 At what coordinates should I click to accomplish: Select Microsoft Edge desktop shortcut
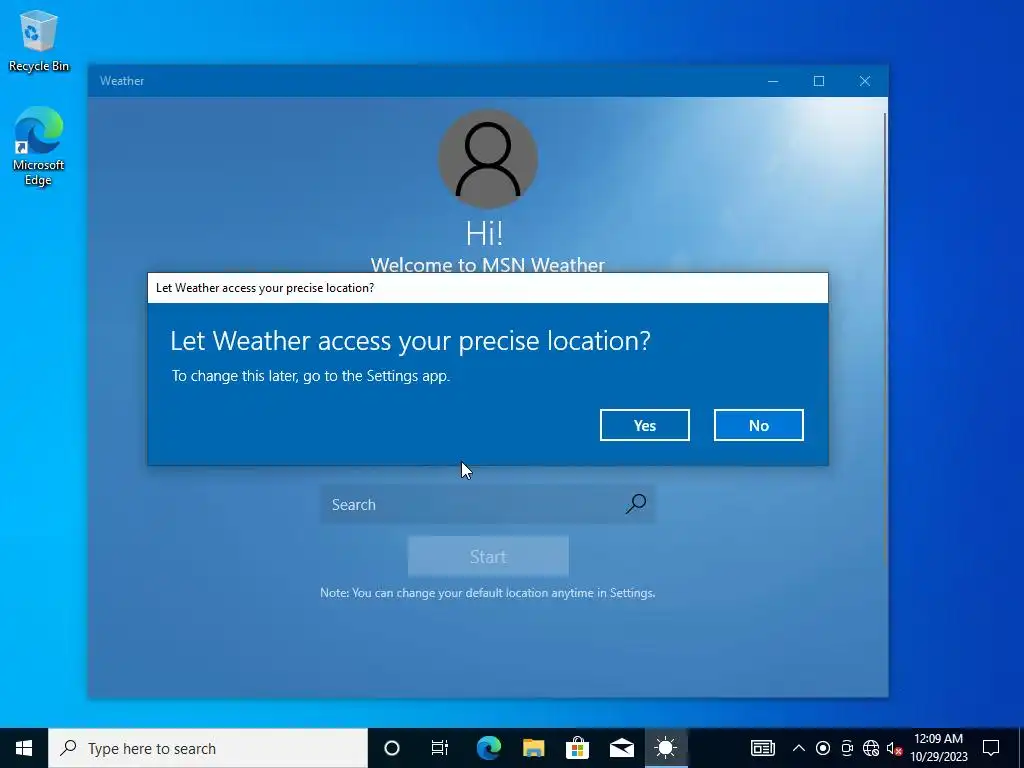[x=39, y=146]
